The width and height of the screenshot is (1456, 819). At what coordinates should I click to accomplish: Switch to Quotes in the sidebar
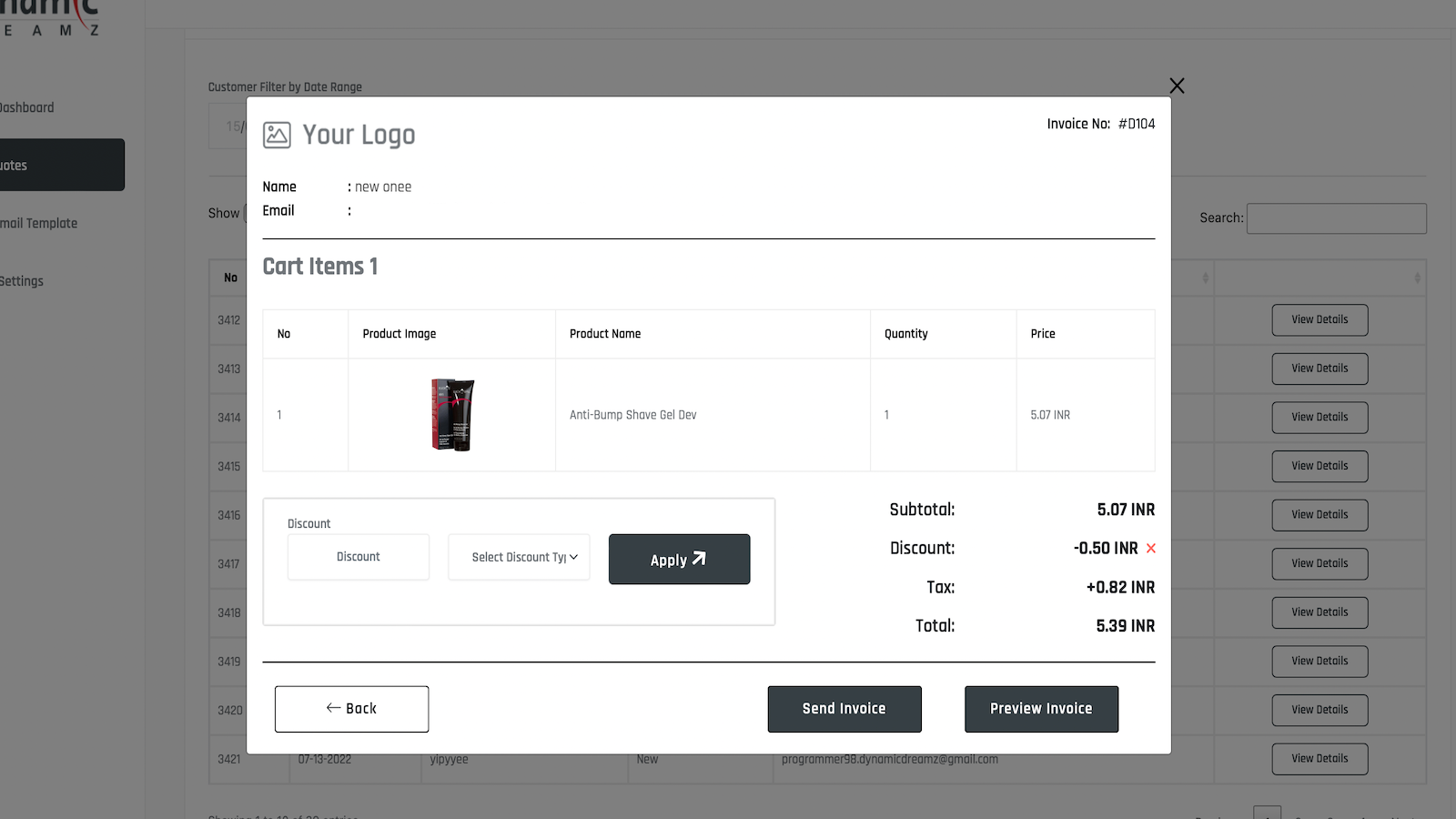tap(36, 165)
